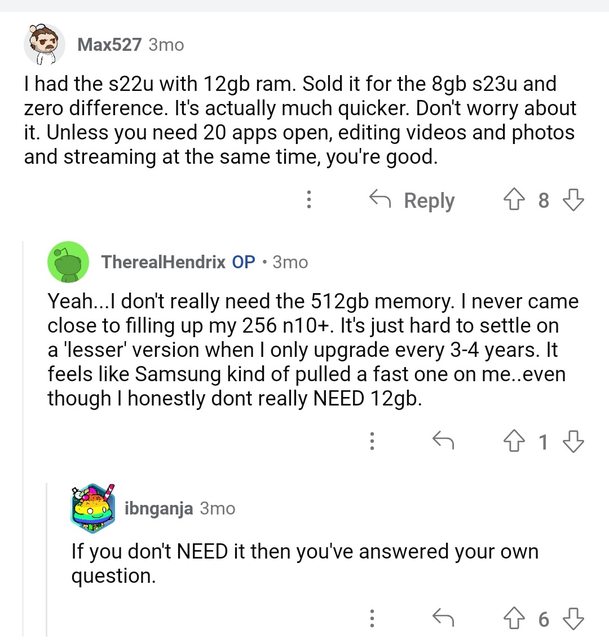Upvote TherealHendrix's reply
Viewport: 609px width, 641px height.
point(513,440)
